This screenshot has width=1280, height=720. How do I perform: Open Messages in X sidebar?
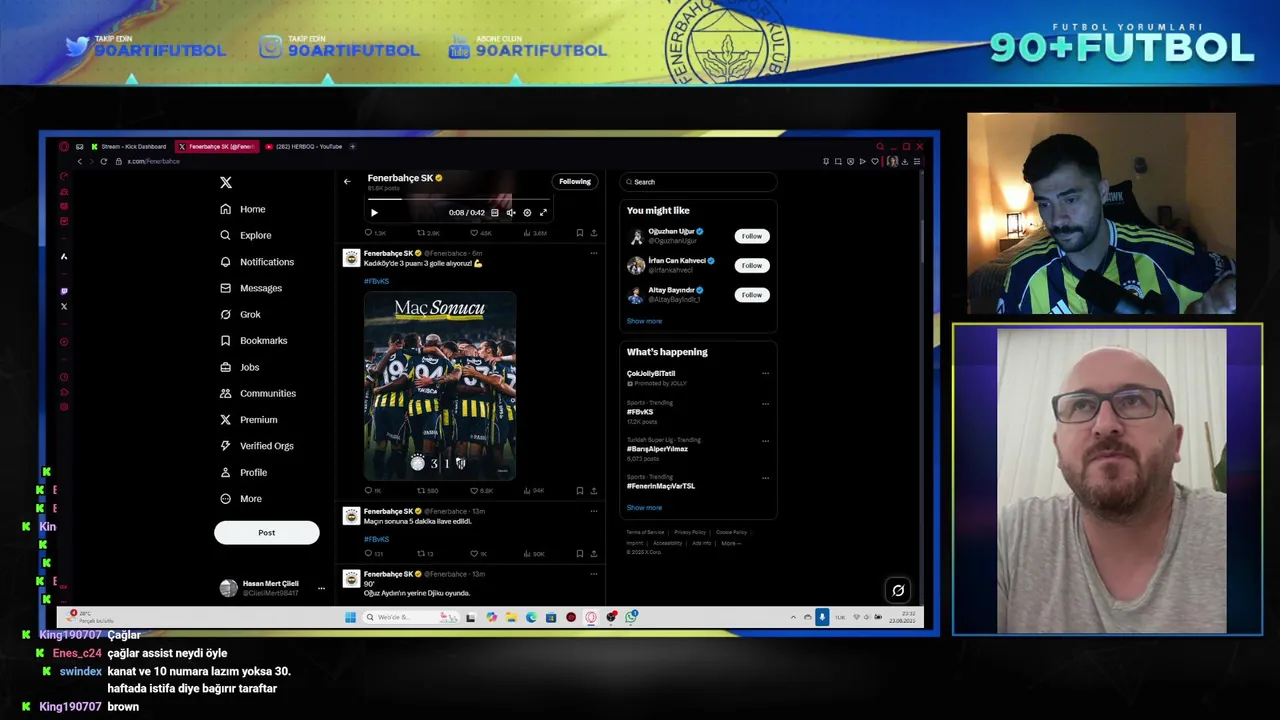tap(251, 288)
